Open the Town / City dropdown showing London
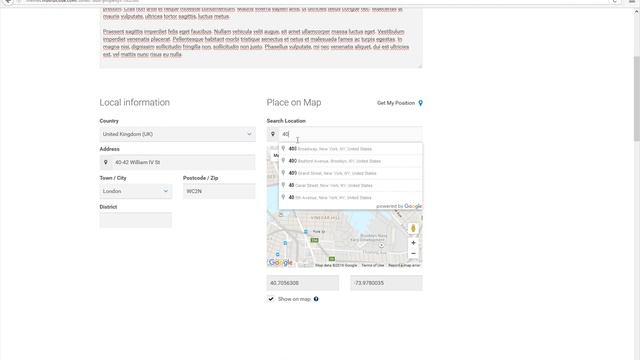 pos(136,191)
